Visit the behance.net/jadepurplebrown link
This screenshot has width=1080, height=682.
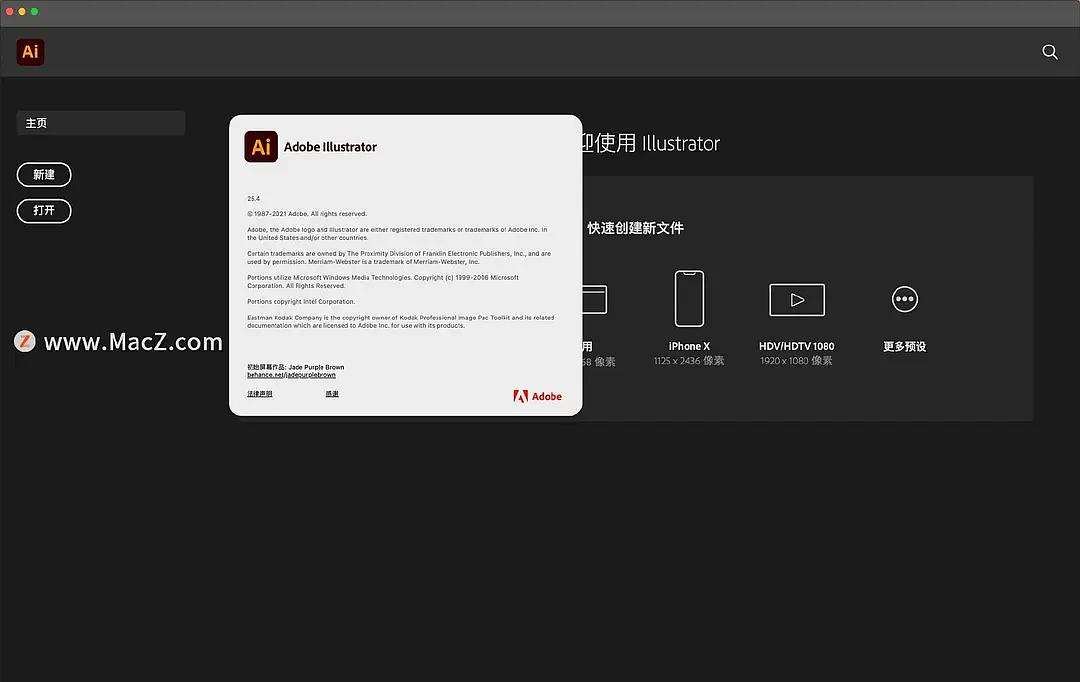point(290,373)
